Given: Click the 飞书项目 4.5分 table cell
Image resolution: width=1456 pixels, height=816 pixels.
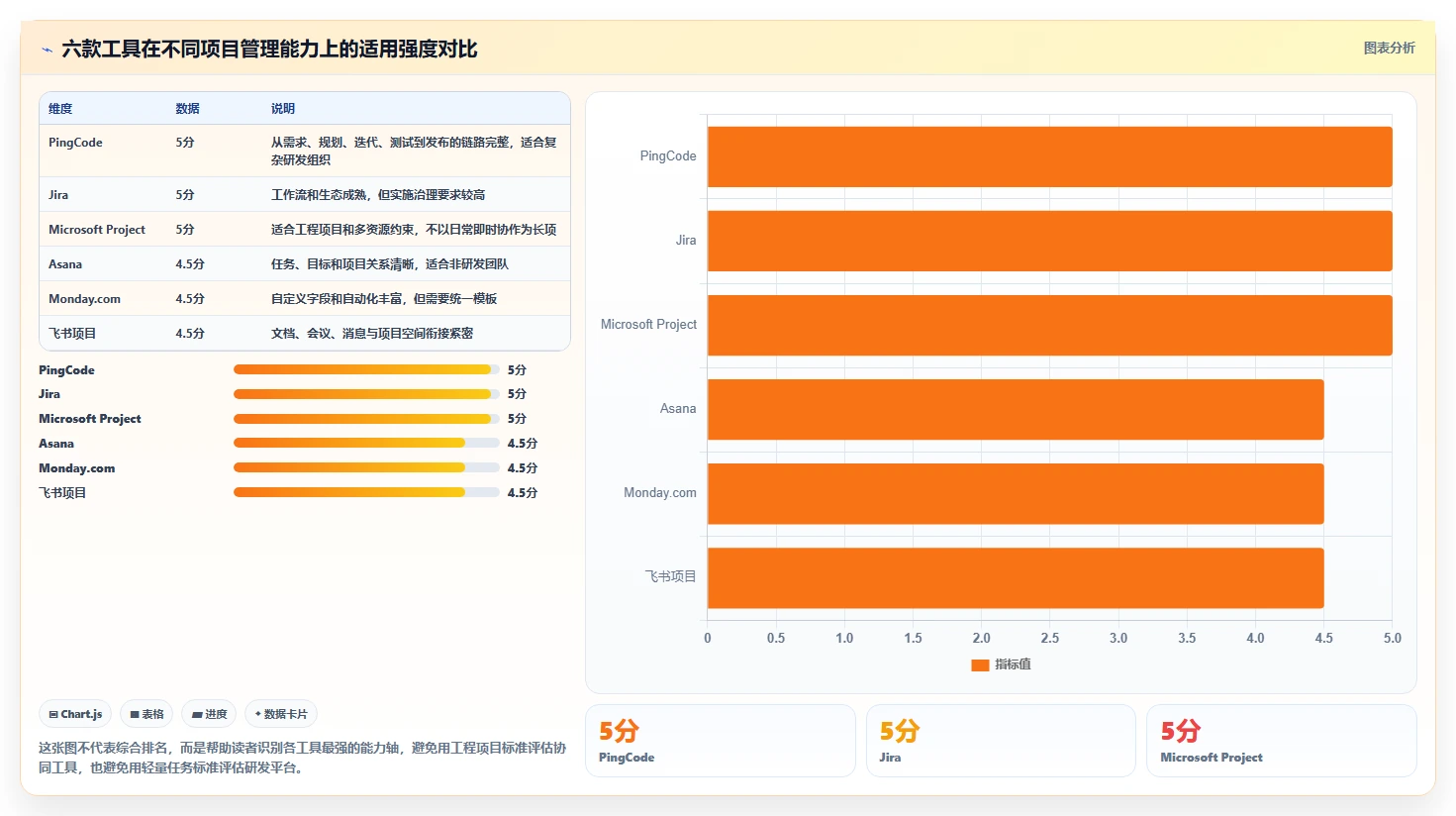Looking at the screenshot, I should click(x=190, y=334).
